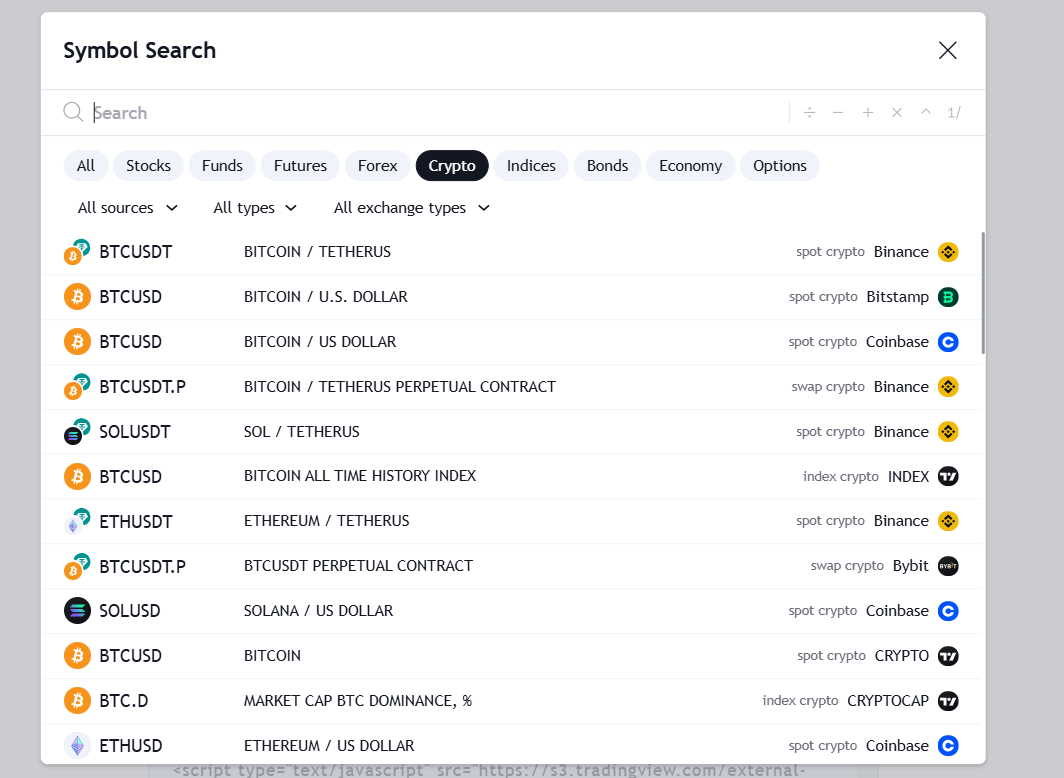Click the Solana icon of the SOLUSD row
Viewport: 1064px width, 778px height.
77,610
